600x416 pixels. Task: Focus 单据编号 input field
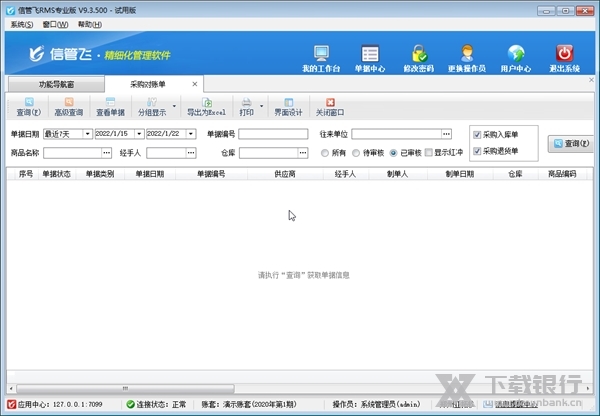coord(273,134)
